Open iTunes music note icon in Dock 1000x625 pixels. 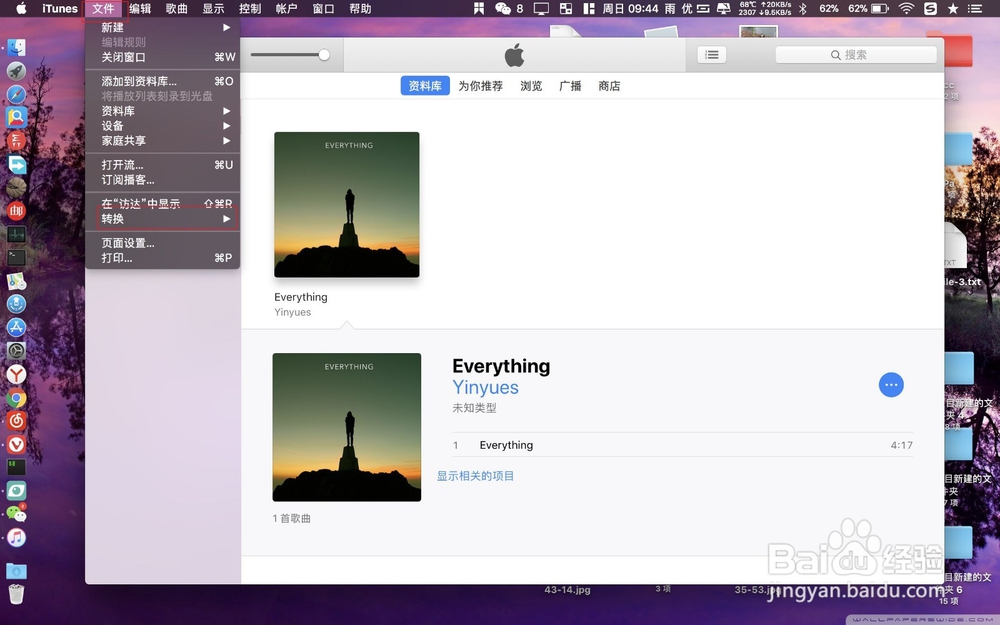click(17, 538)
